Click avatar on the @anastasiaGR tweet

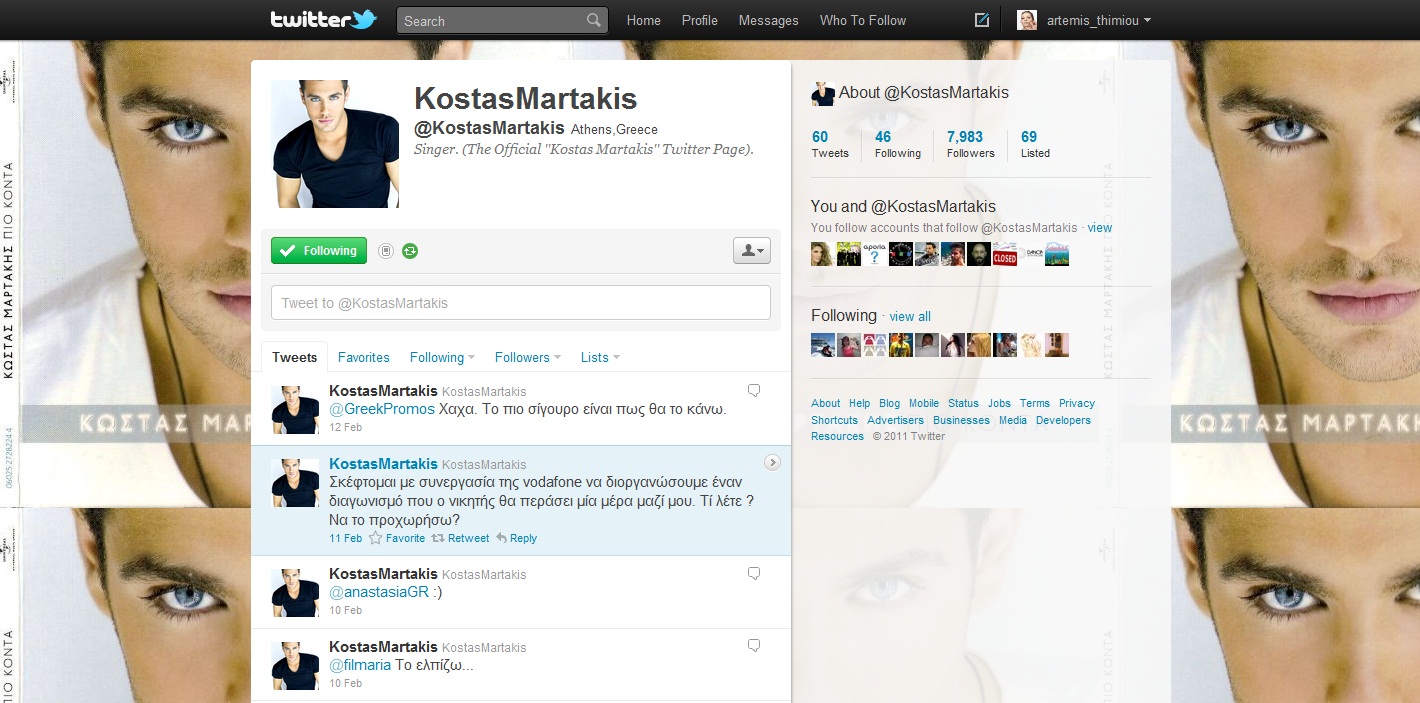click(x=295, y=592)
